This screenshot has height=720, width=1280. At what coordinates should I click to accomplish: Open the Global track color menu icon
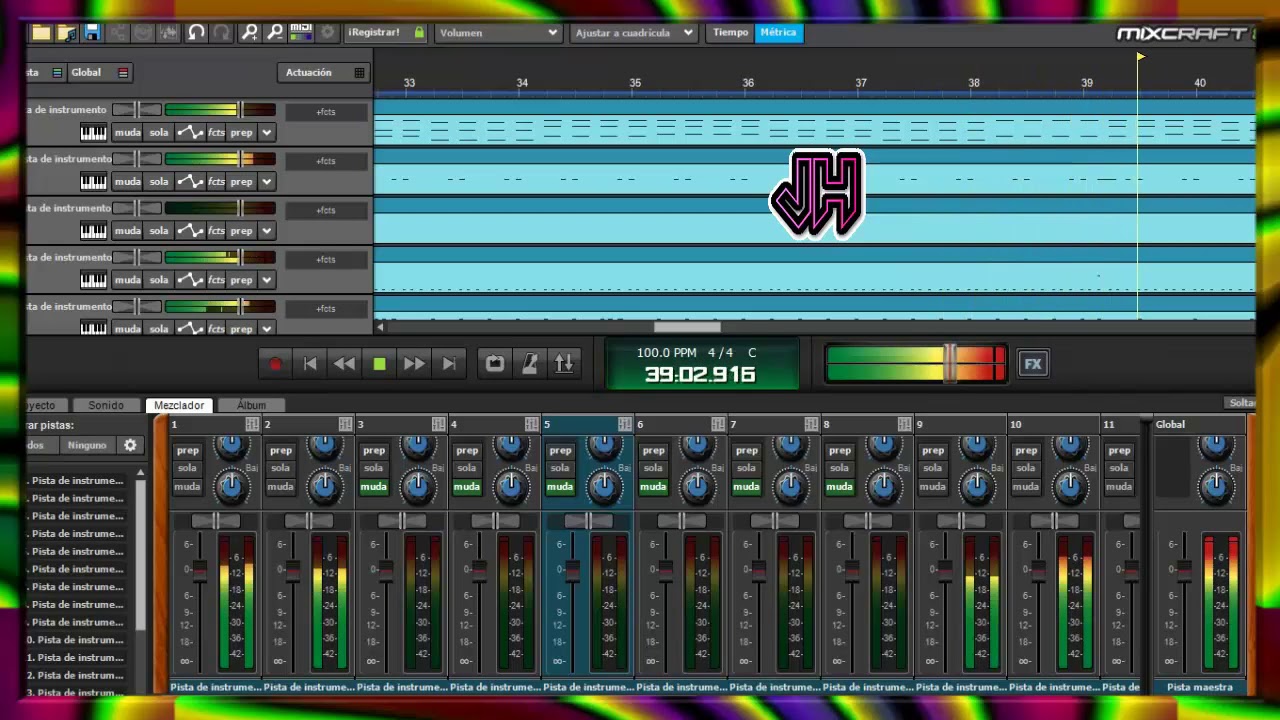tap(123, 72)
